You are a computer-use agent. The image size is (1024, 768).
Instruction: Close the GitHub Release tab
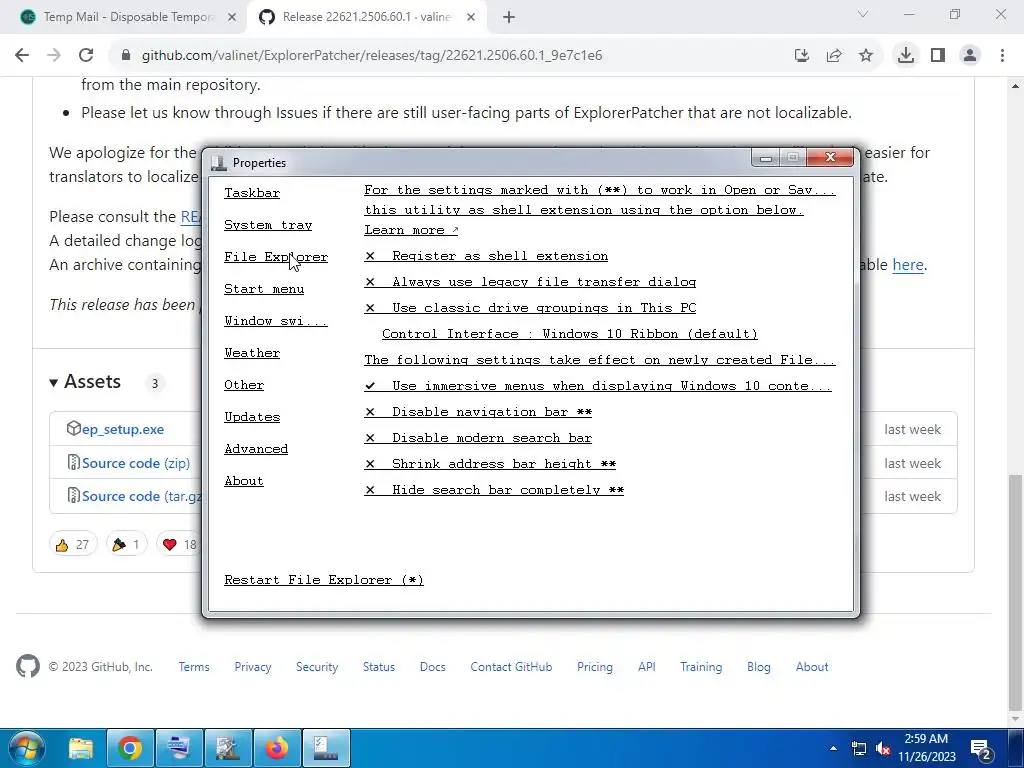click(x=471, y=18)
